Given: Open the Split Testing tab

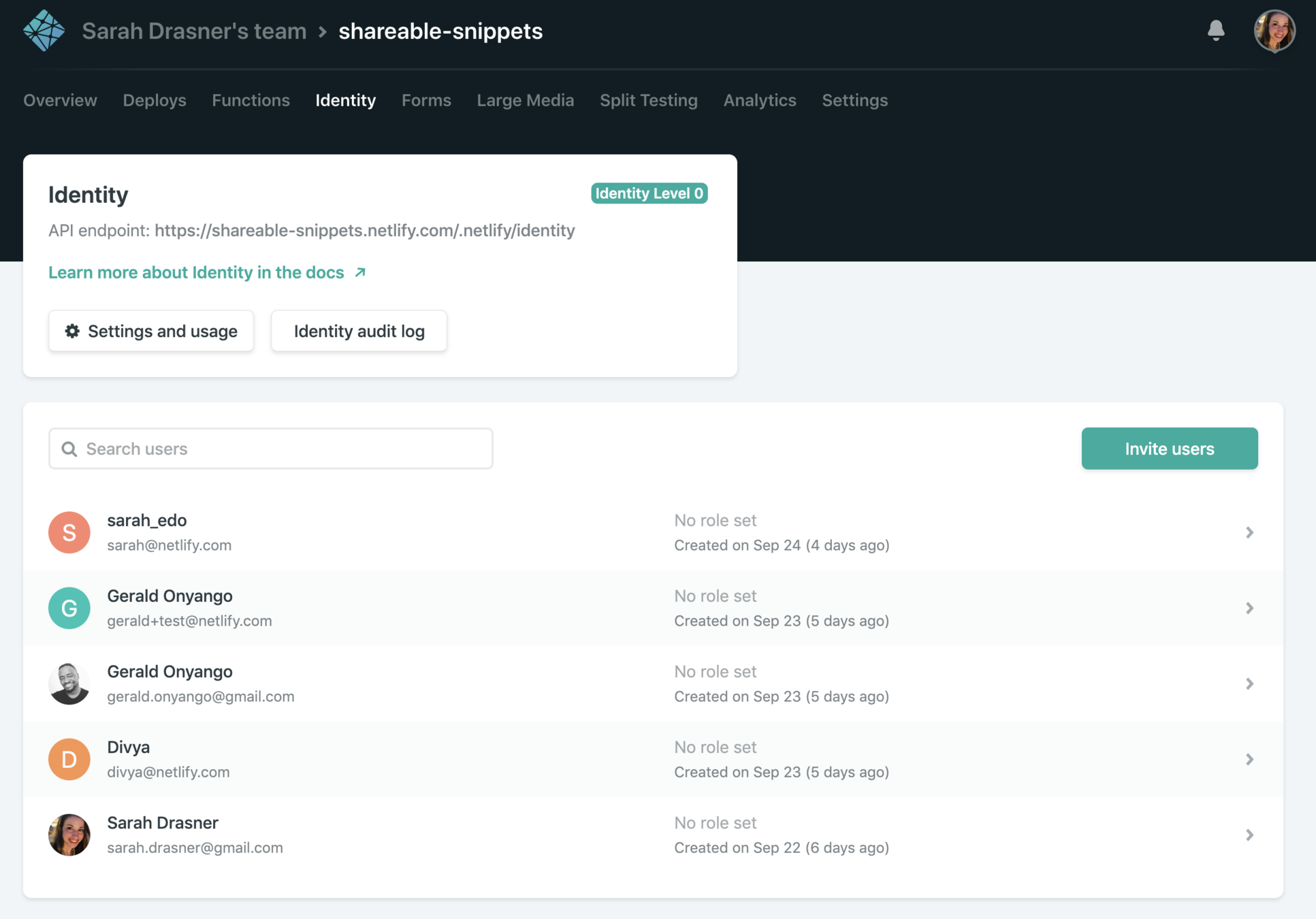Looking at the screenshot, I should tap(648, 100).
